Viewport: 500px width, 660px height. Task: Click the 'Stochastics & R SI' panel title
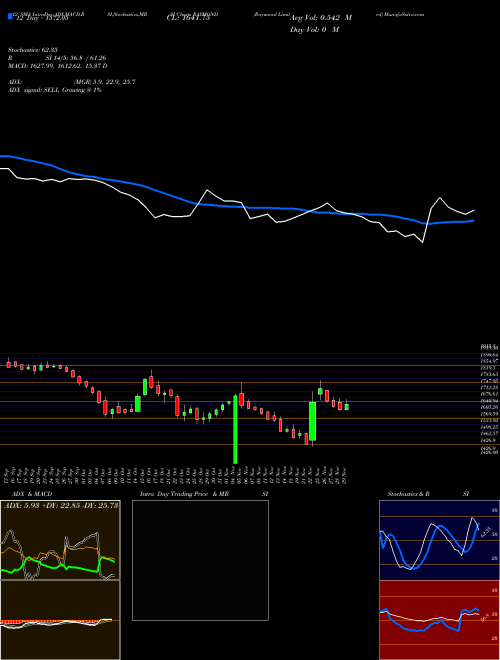click(x=428, y=494)
